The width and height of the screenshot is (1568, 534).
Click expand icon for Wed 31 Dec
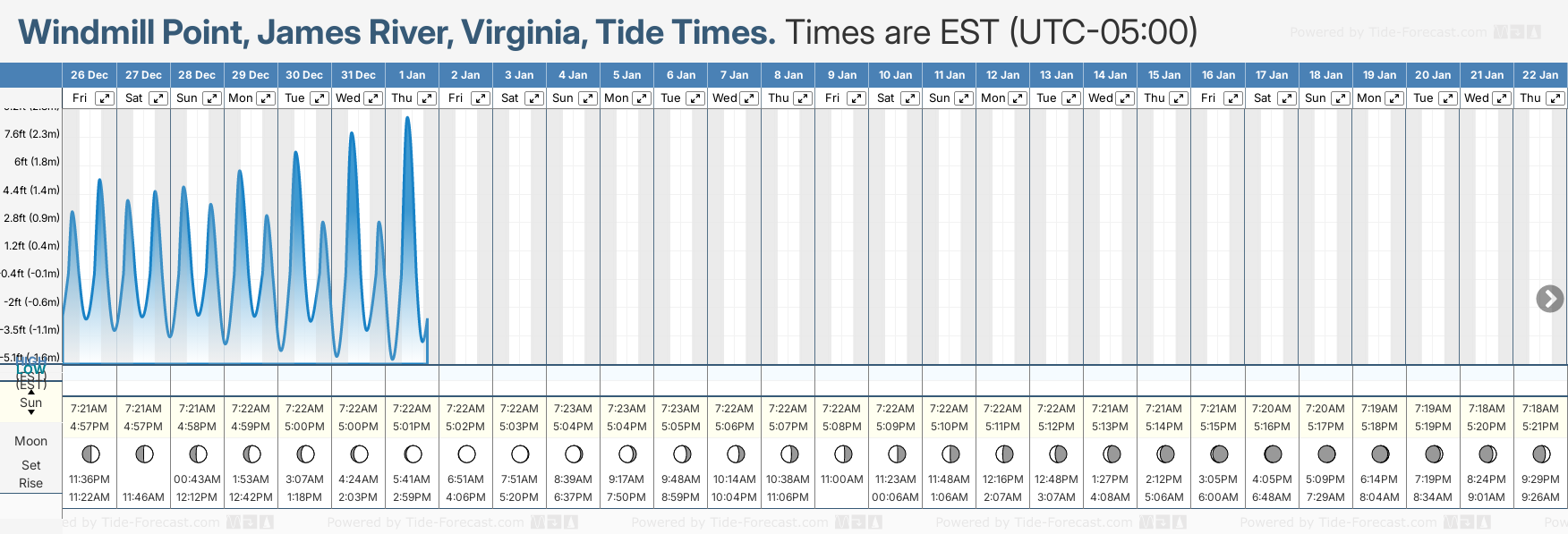point(373,98)
